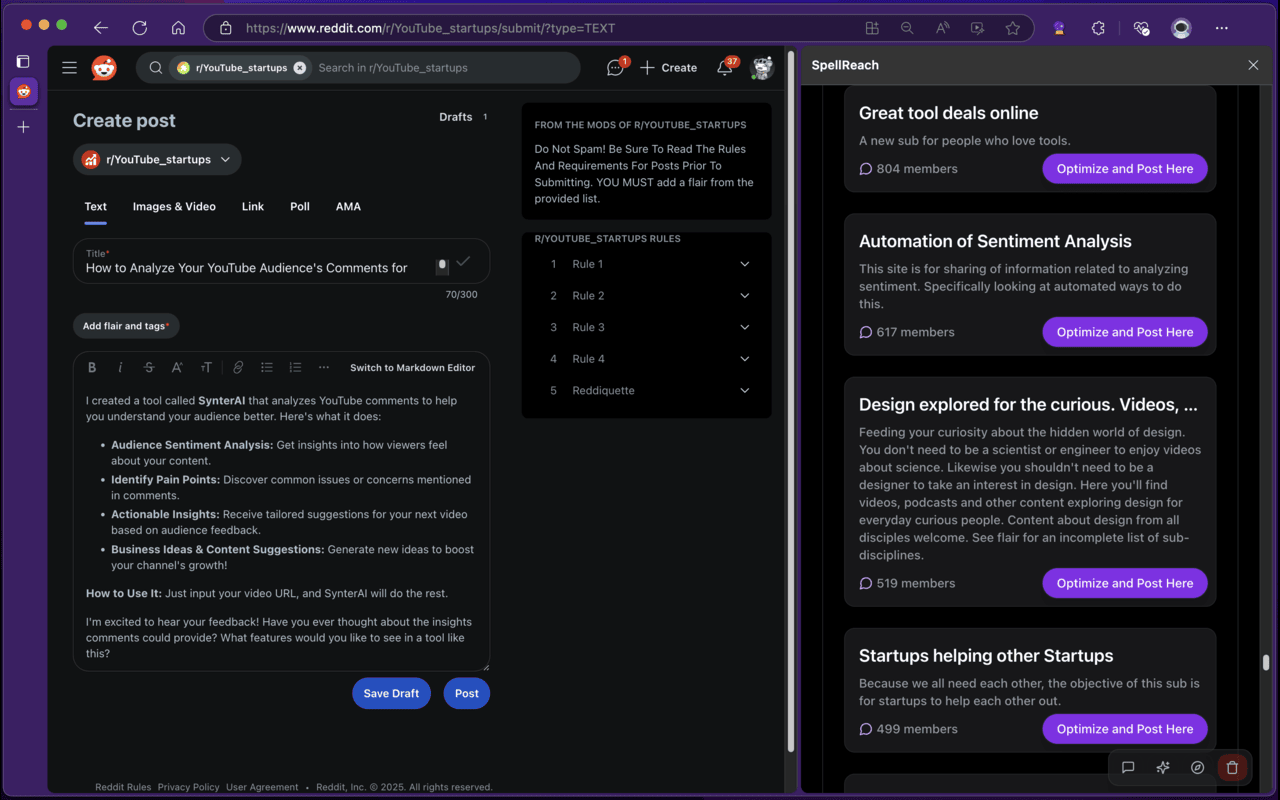The width and height of the screenshot is (1280, 800).
Task: Switch to Poll post tab
Action: (x=300, y=206)
